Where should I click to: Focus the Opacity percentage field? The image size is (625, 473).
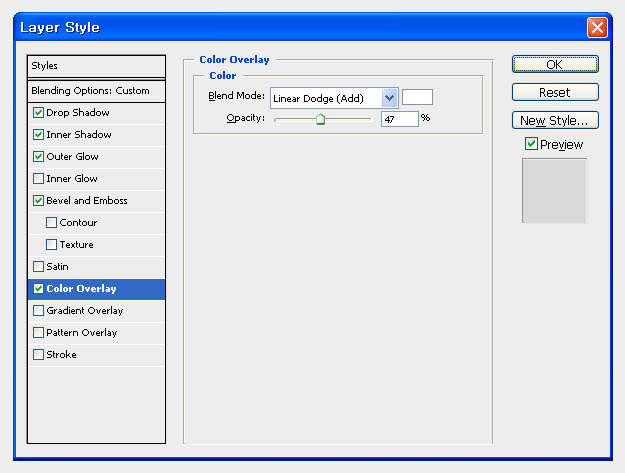[x=399, y=119]
